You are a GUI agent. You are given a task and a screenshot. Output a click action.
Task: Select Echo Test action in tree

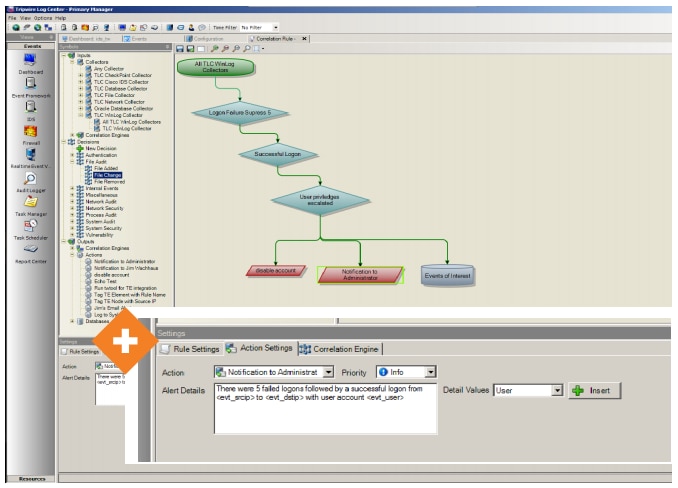coord(105,281)
